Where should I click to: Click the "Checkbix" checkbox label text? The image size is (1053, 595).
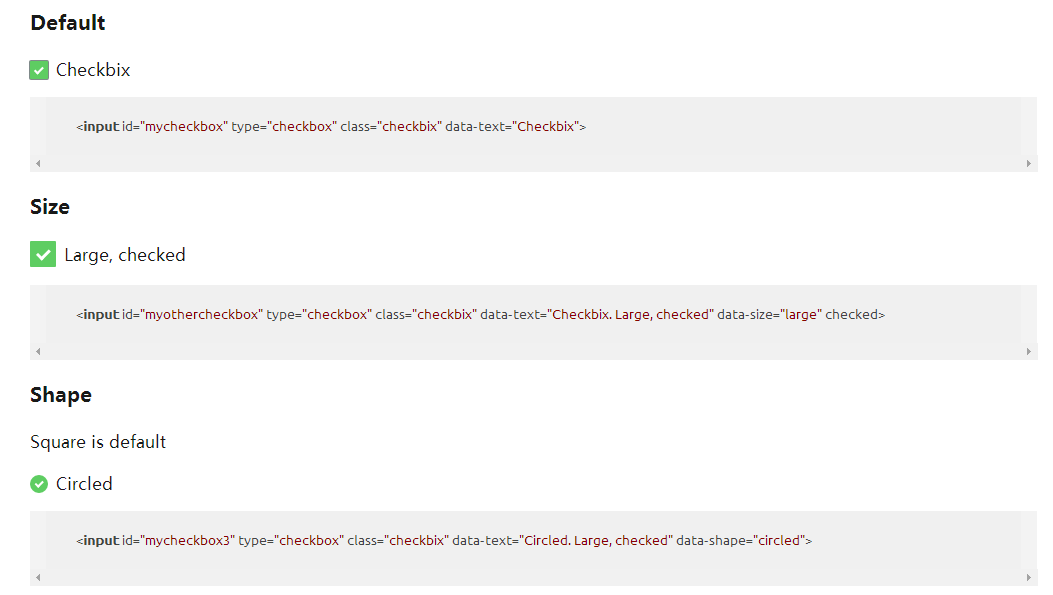93,70
